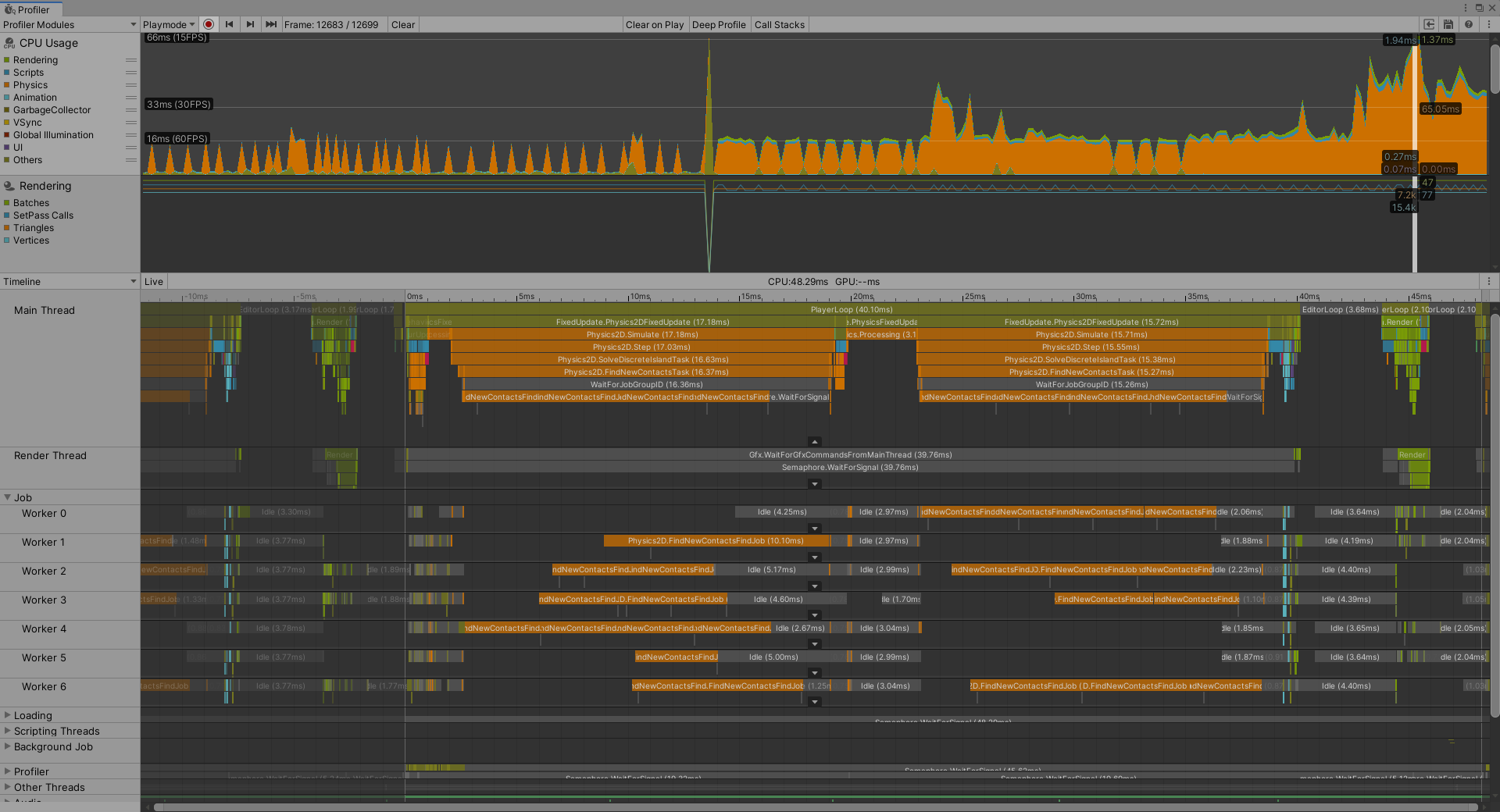The image size is (1500, 812).
Task: Click the 20ms timeline ruler mark
Action: [x=863, y=297]
